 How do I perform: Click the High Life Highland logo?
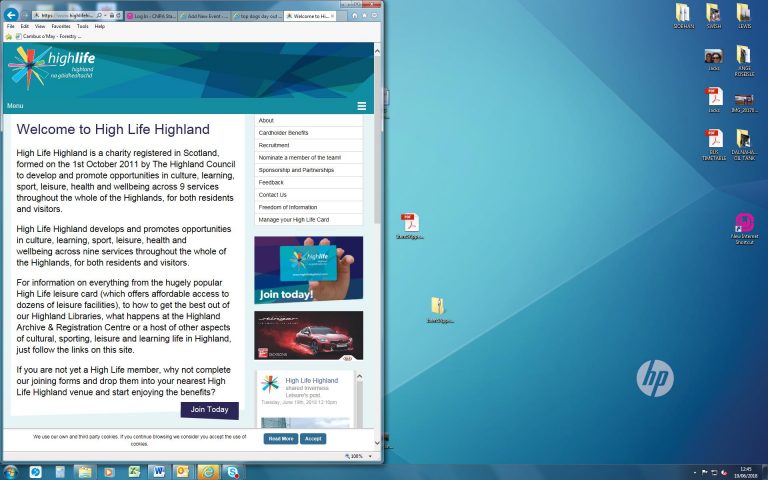51,68
